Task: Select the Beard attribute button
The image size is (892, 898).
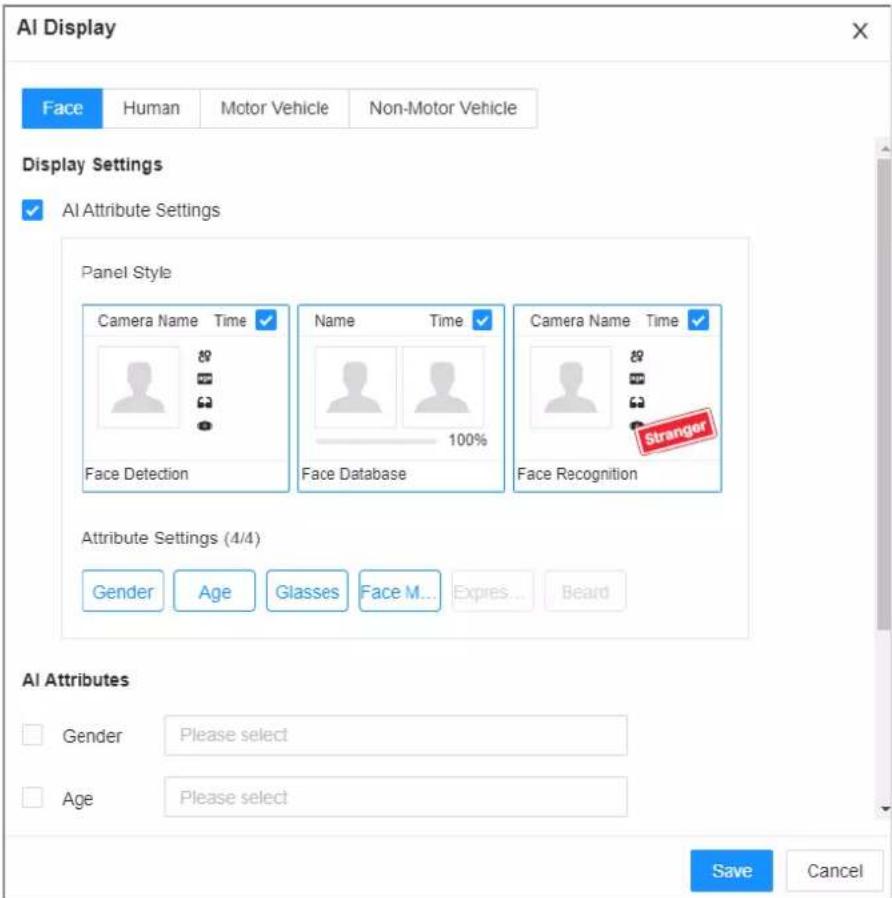Action: (585, 591)
